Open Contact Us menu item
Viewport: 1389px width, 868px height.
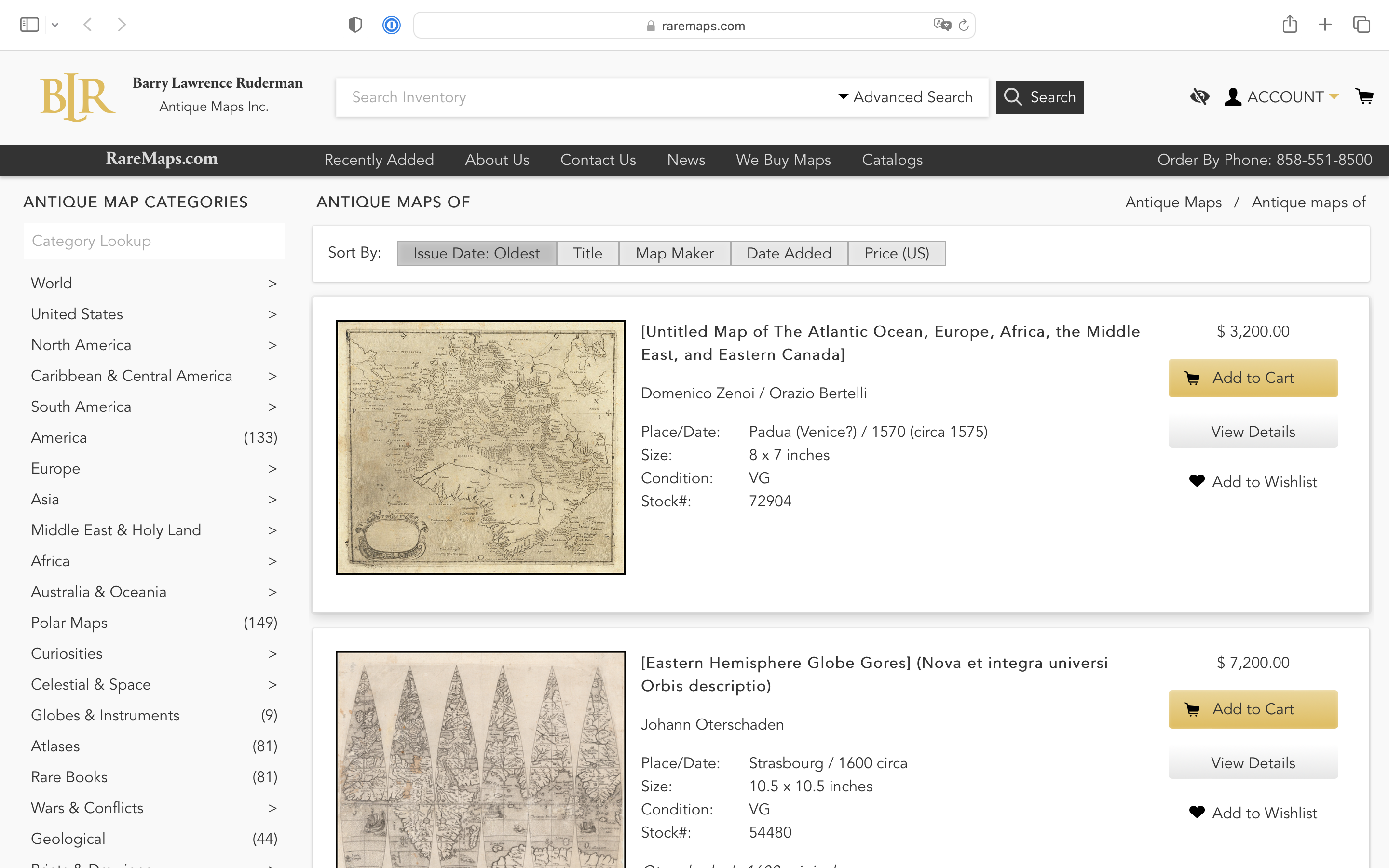tap(598, 160)
